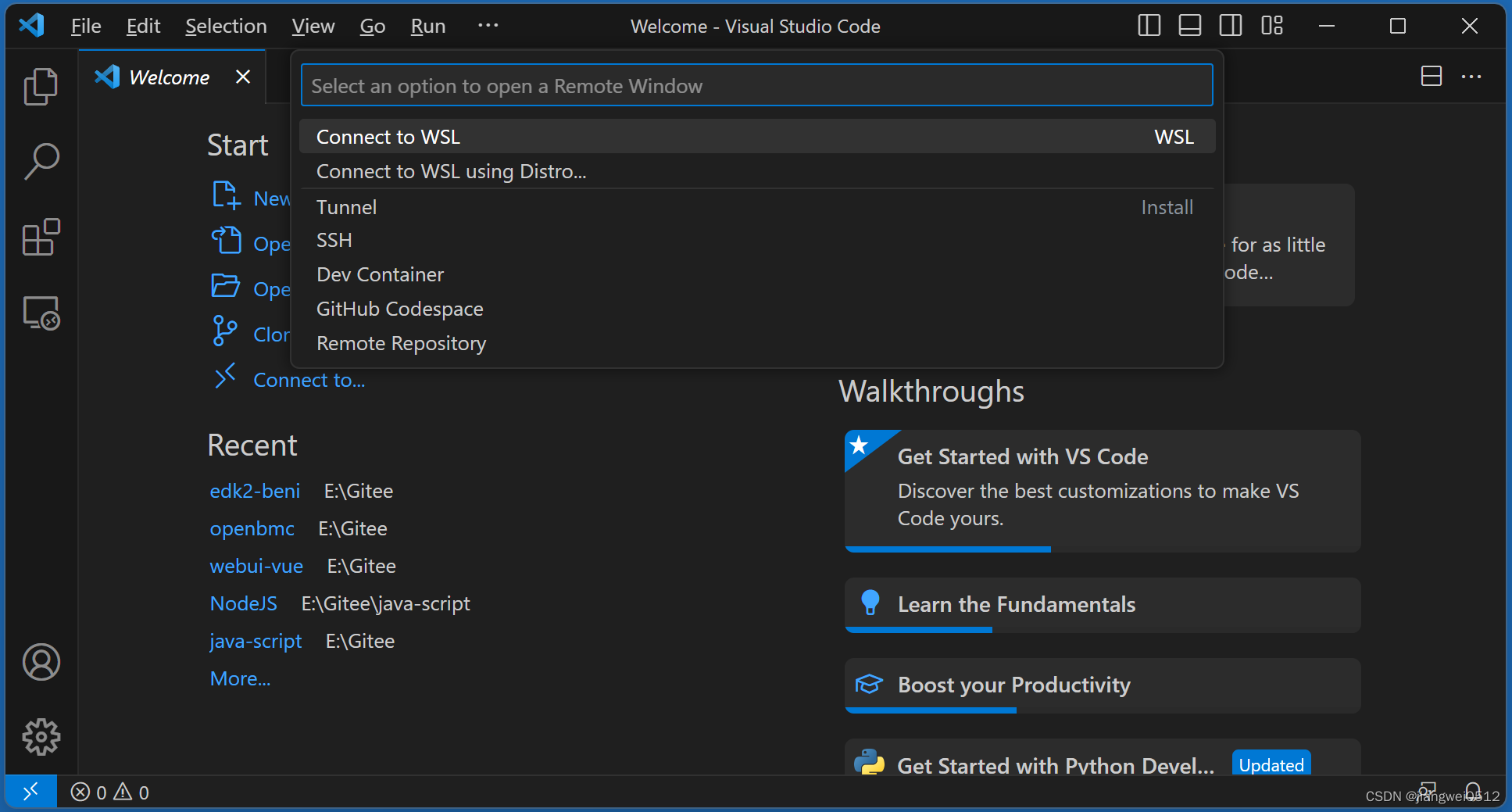This screenshot has width=1512, height=812.
Task: Click the Python logo icon
Action: [869, 761]
